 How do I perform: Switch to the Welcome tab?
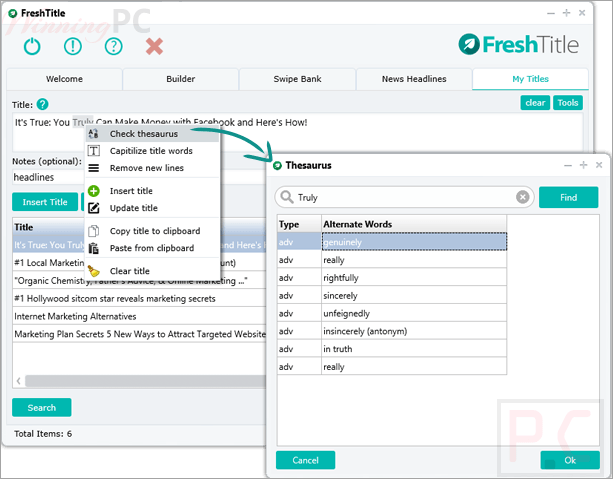click(64, 79)
